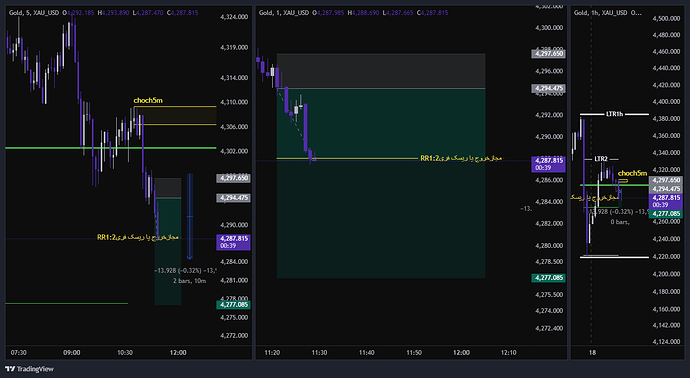
Task: Select the green profit zone on the 1-minute chart
Action: [x=381, y=183]
